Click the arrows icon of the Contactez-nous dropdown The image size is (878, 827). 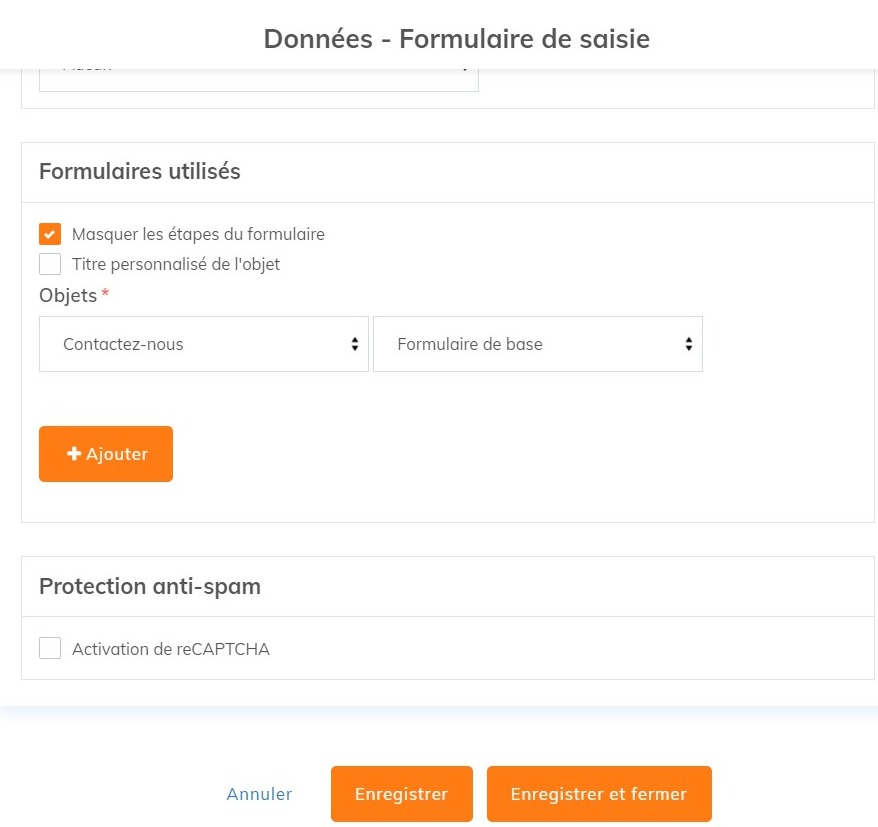354,344
